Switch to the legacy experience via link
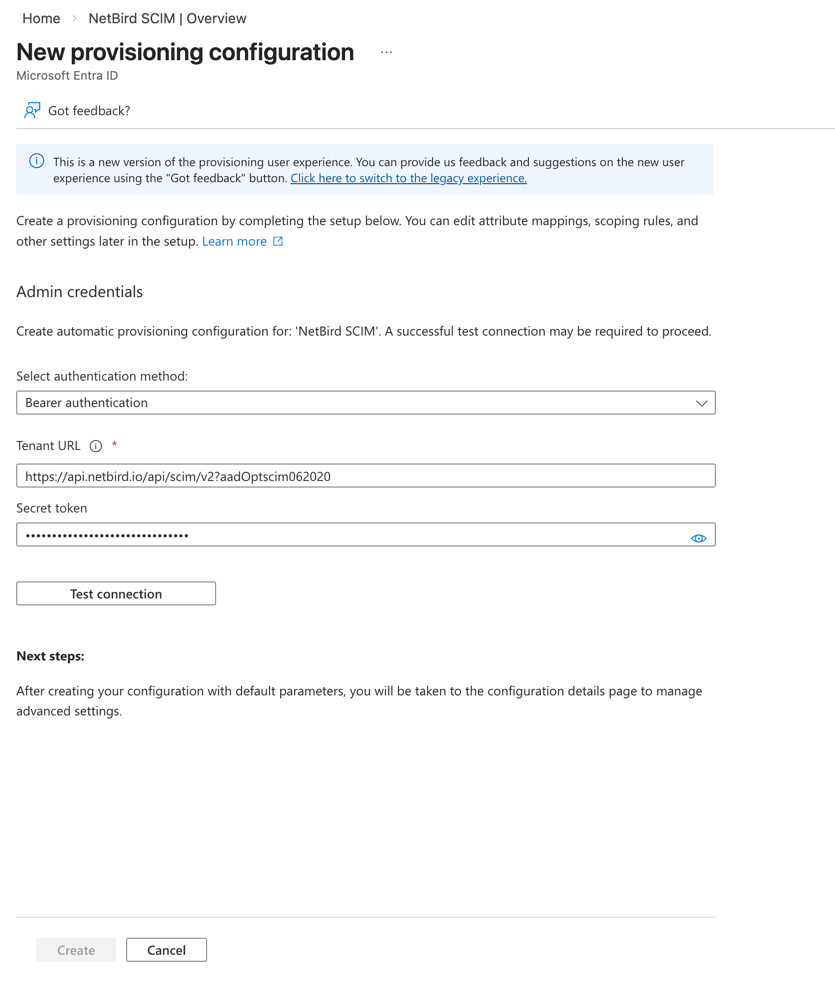The width and height of the screenshot is (835, 986). click(x=408, y=178)
